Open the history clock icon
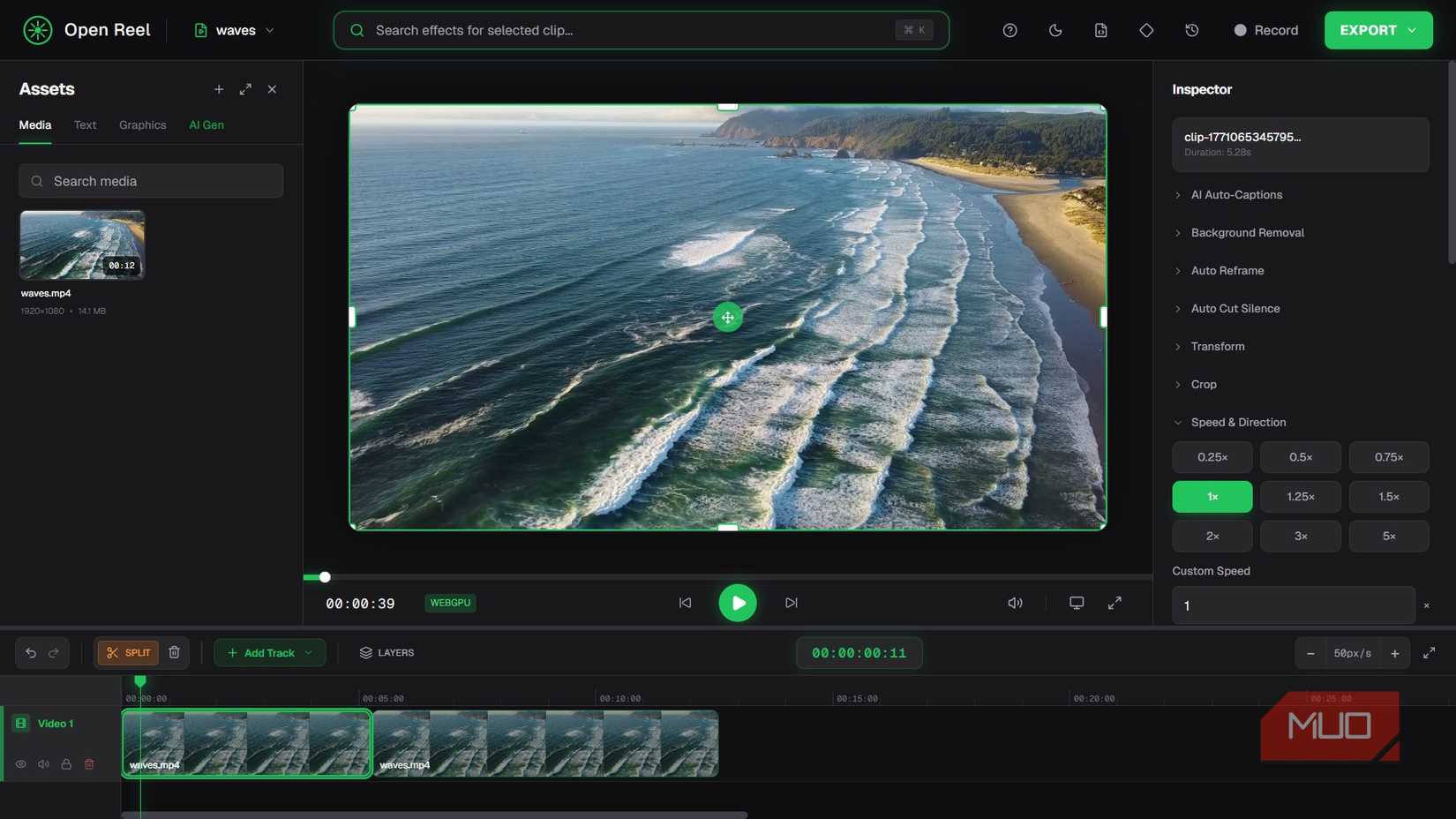The height and width of the screenshot is (819, 1456). pyautogui.click(x=1191, y=30)
